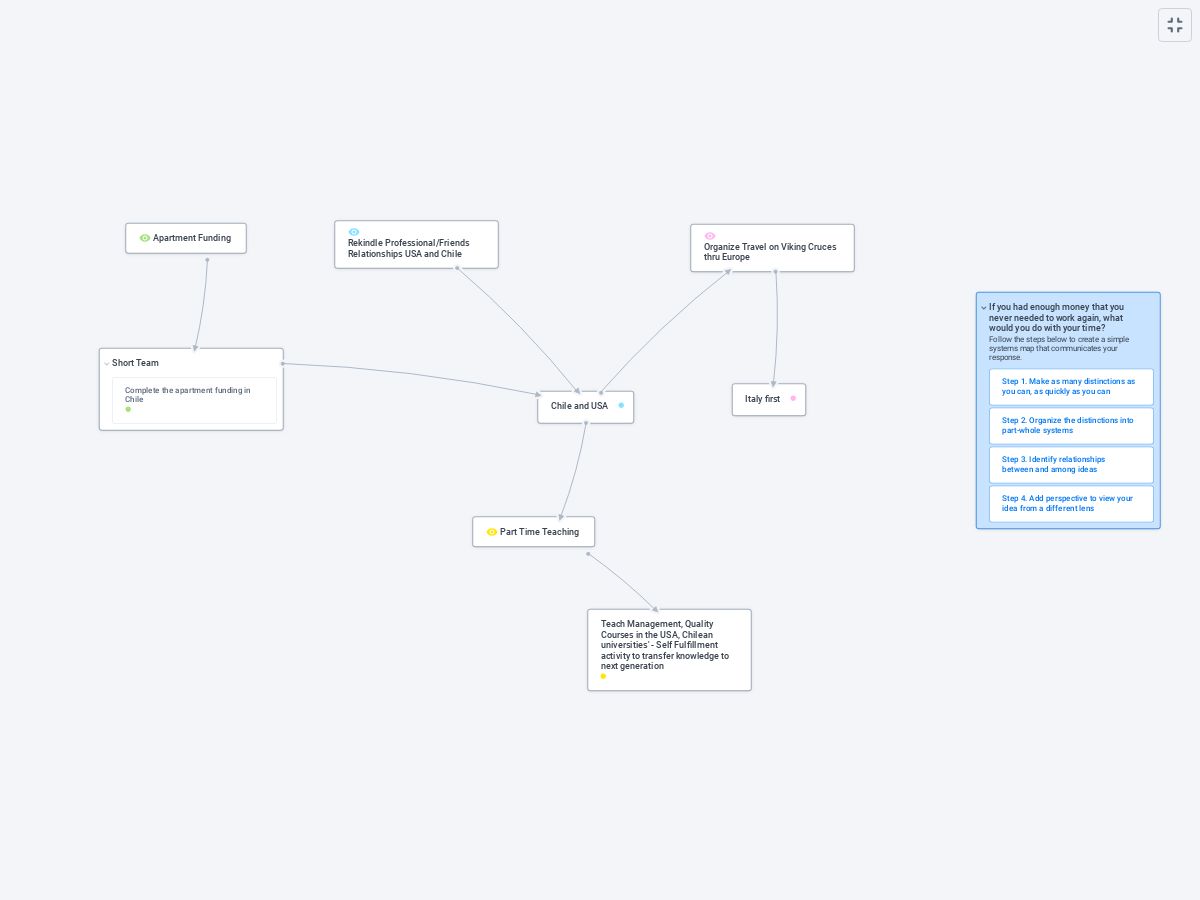Image resolution: width=1200 pixels, height=900 pixels.
Task: Click the yellow dot under Teach Management card
Action: coord(603,676)
